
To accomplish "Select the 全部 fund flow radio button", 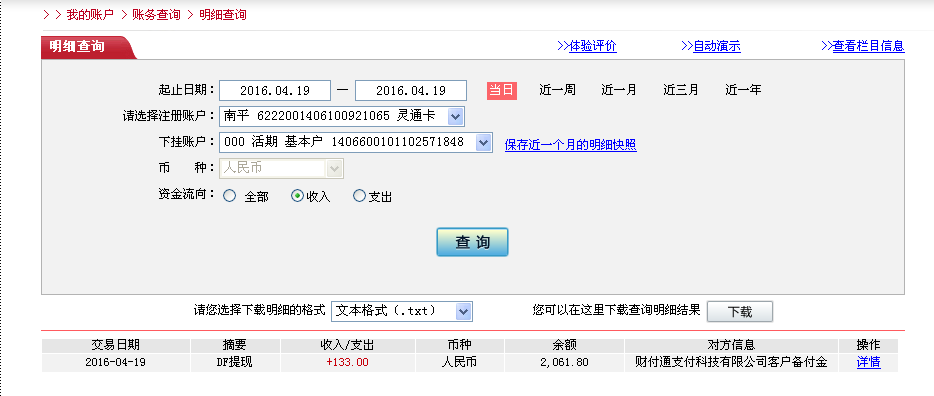I will coord(229,196).
